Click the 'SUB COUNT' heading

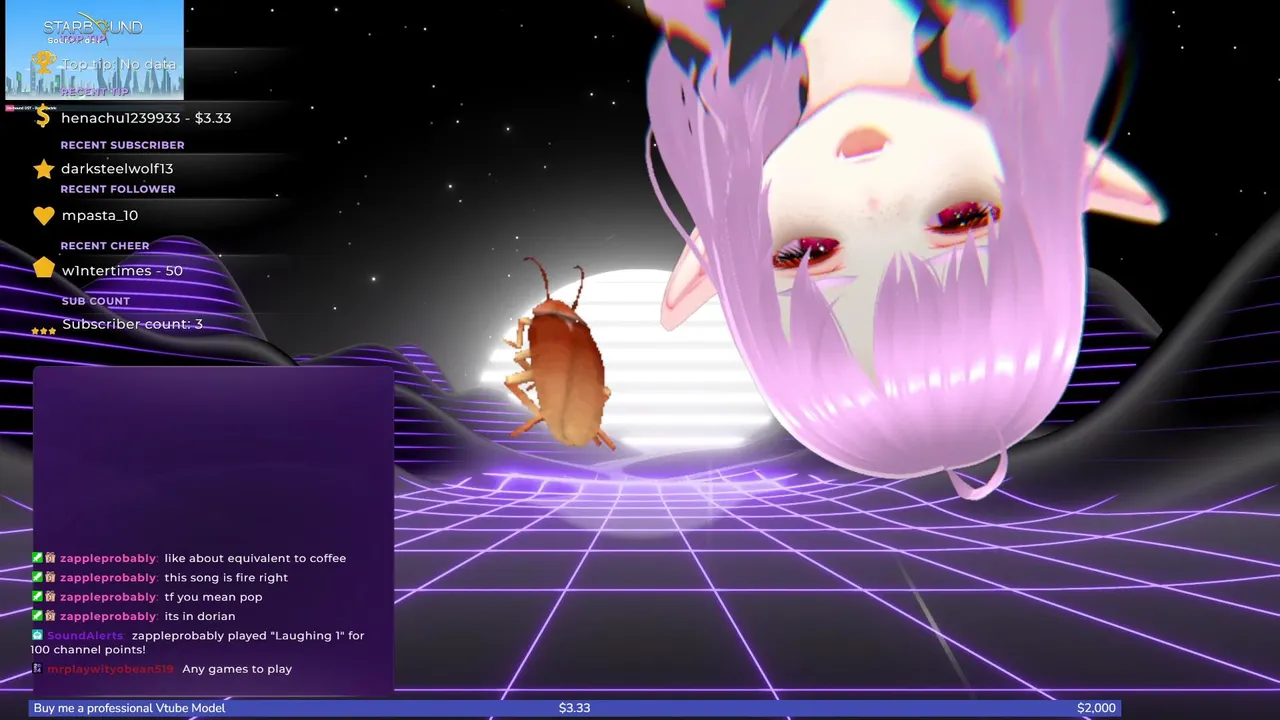96,301
